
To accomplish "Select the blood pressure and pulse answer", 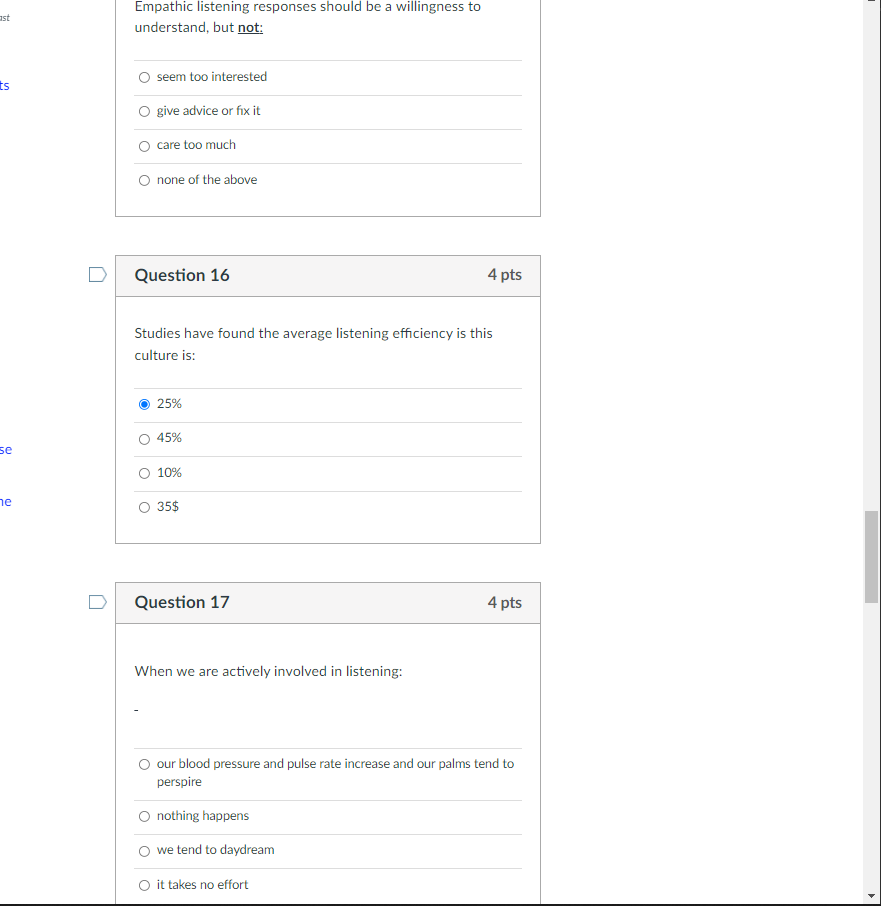I will coord(144,763).
